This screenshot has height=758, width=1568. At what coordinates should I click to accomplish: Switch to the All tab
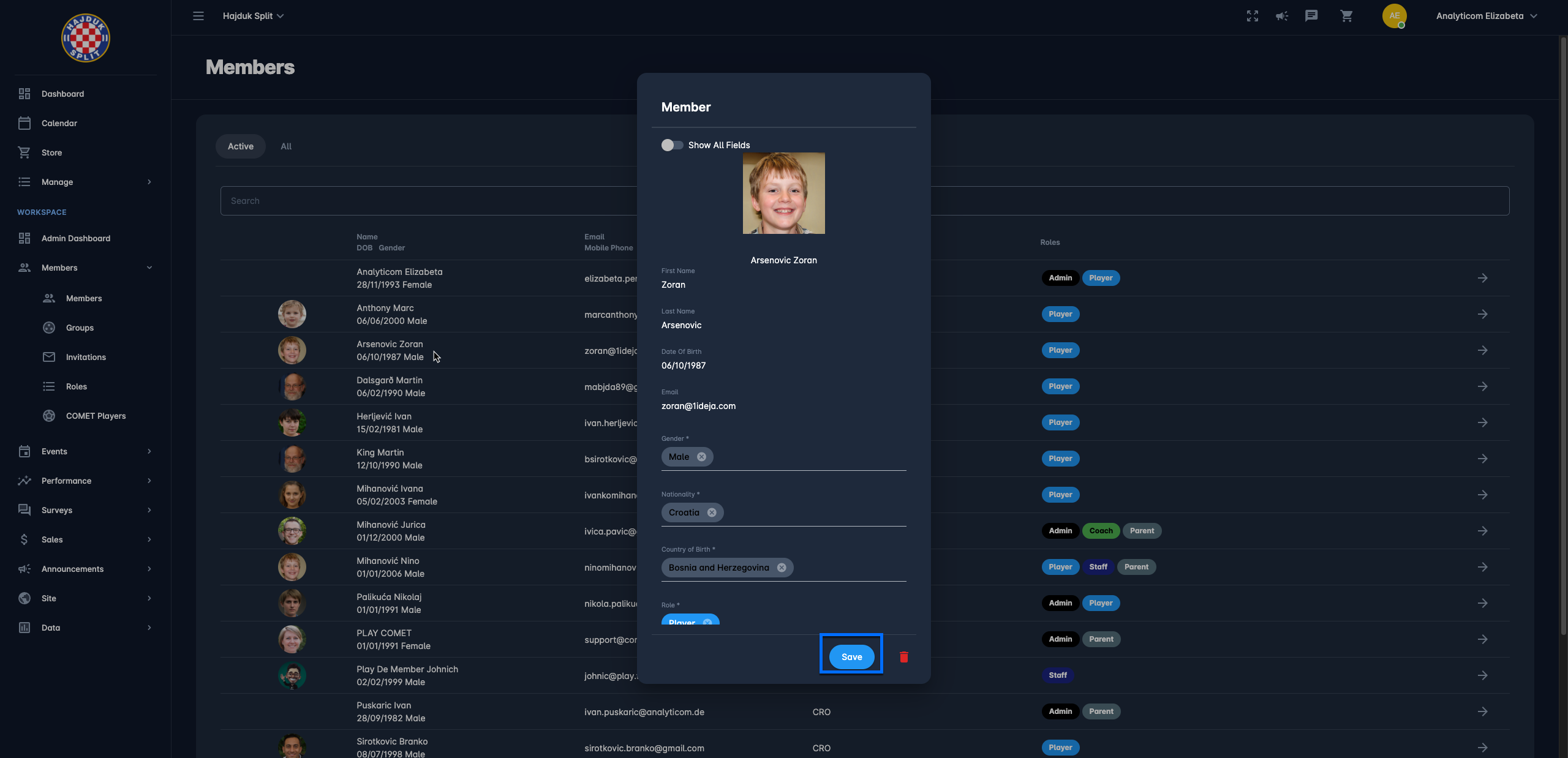click(x=286, y=146)
